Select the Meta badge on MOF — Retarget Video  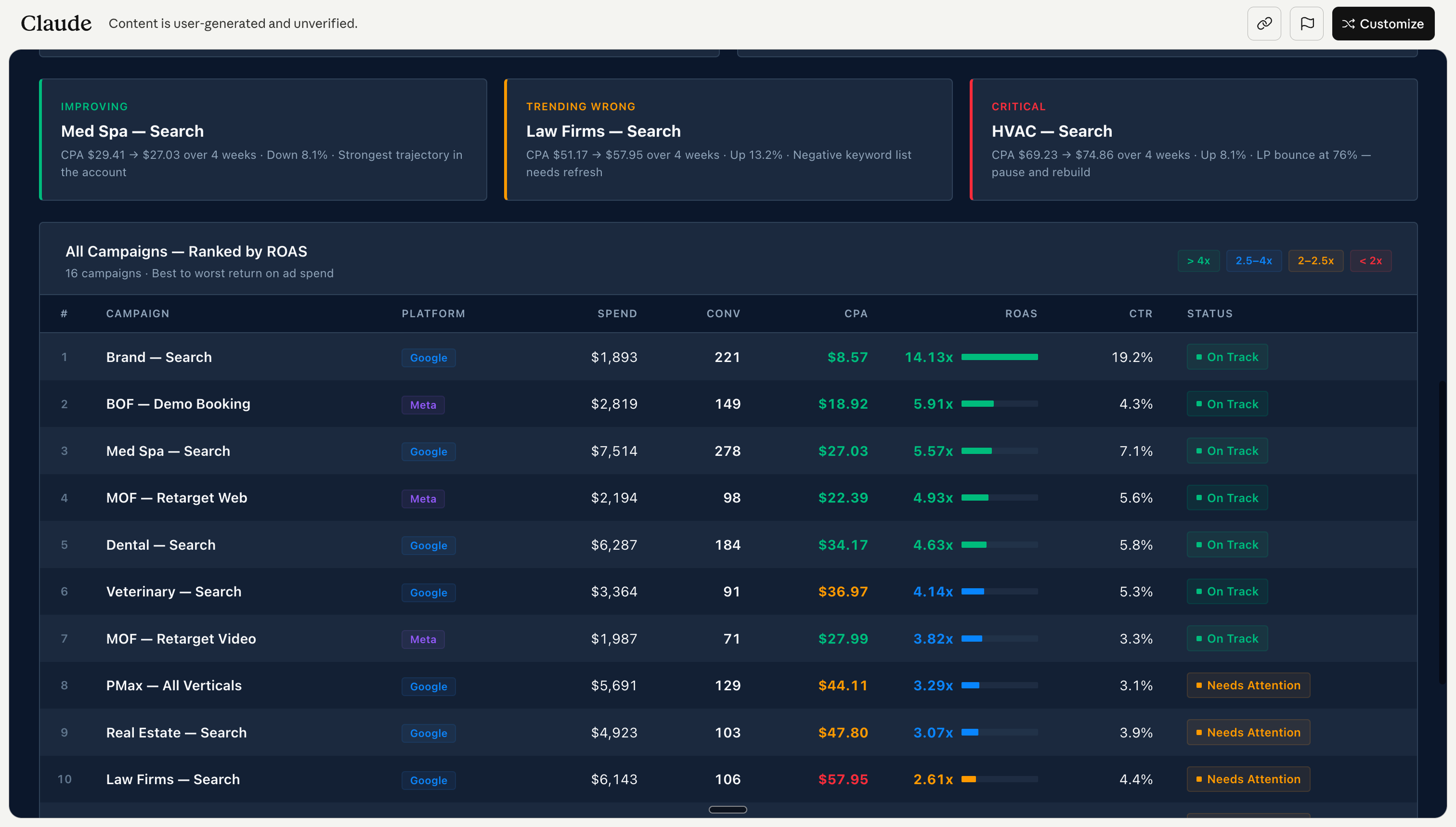click(x=423, y=639)
